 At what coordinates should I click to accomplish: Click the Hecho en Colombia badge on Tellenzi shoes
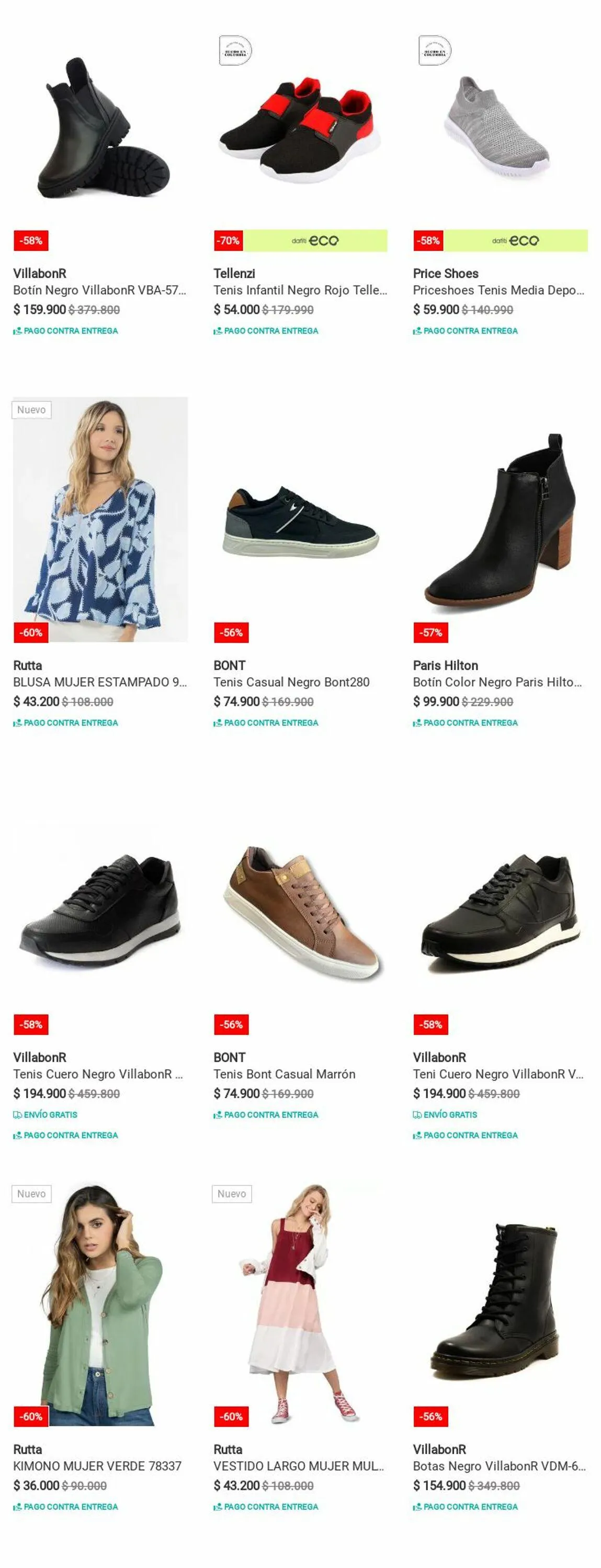tap(235, 51)
